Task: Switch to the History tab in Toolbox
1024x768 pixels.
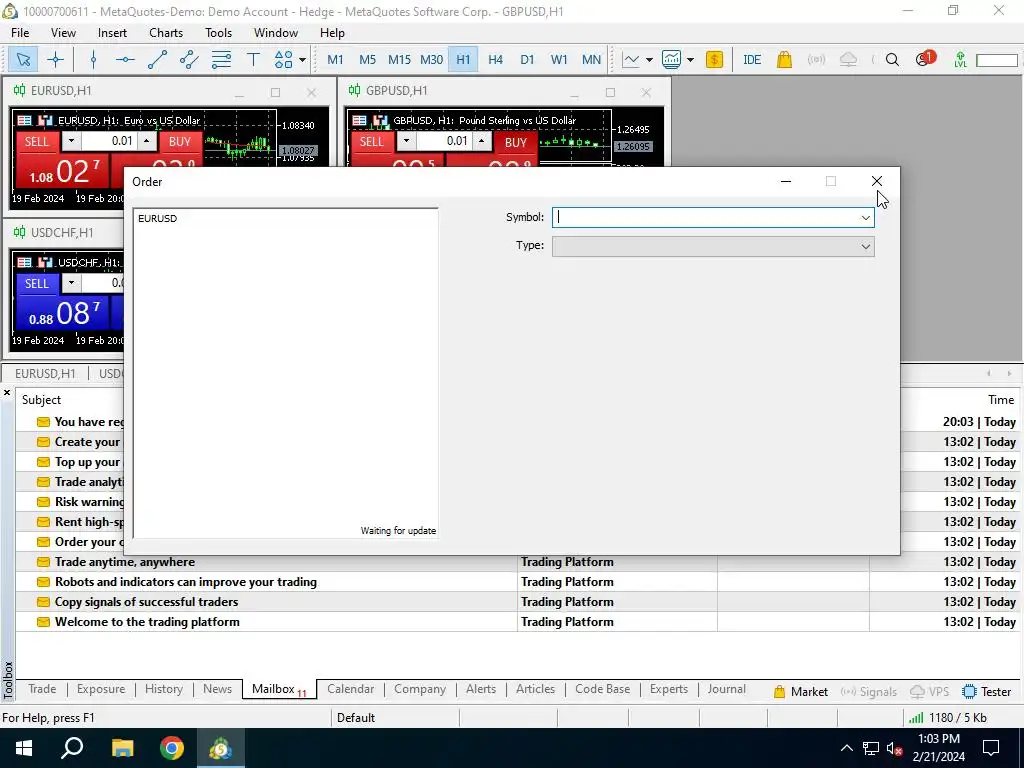Action: pos(164,689)
